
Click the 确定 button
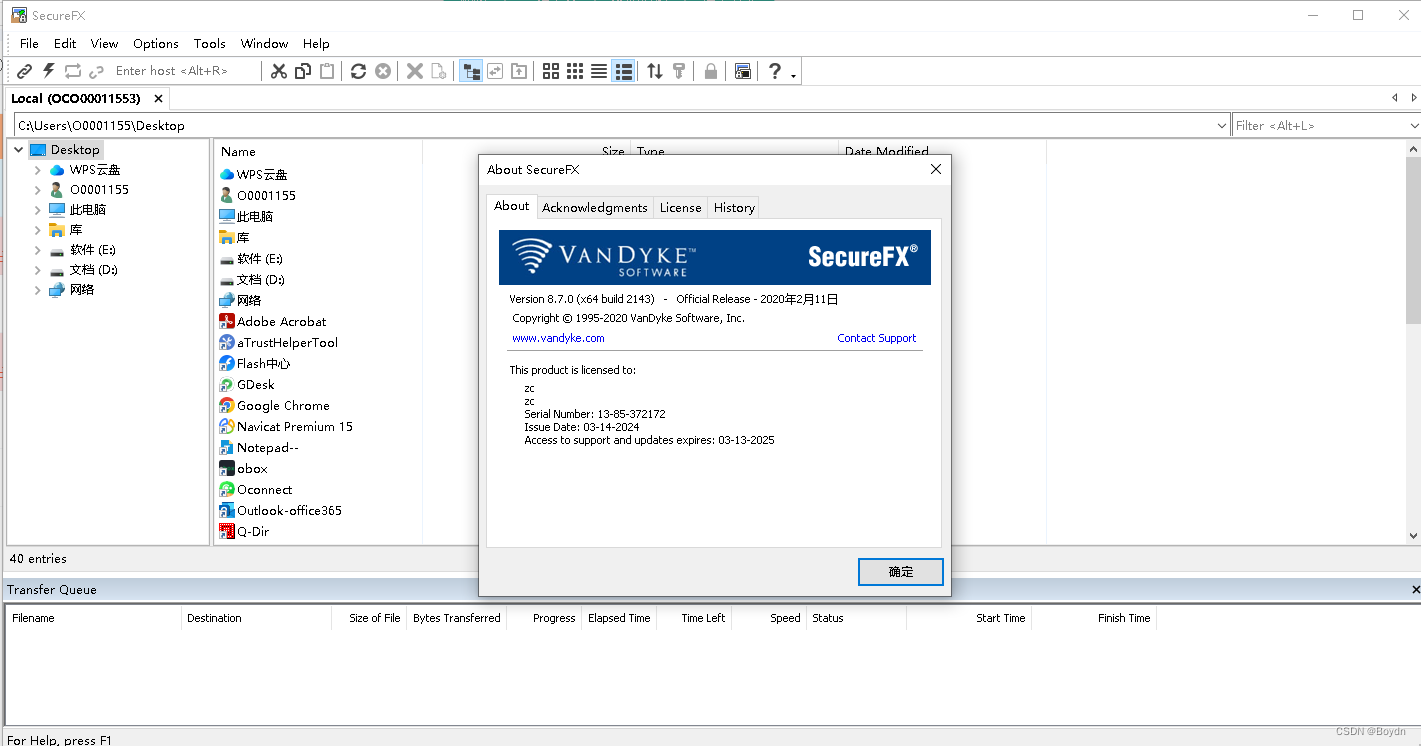coord(900,572)
